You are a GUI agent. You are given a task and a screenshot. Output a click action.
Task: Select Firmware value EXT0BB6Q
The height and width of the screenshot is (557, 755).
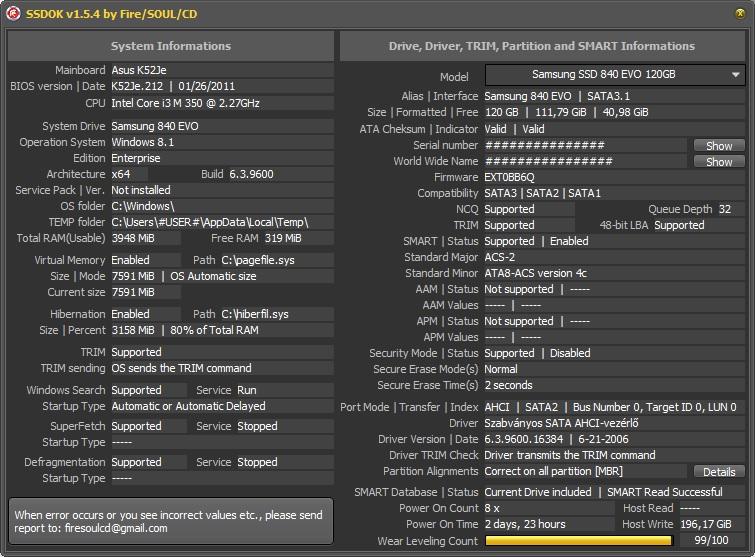point(509,177)
